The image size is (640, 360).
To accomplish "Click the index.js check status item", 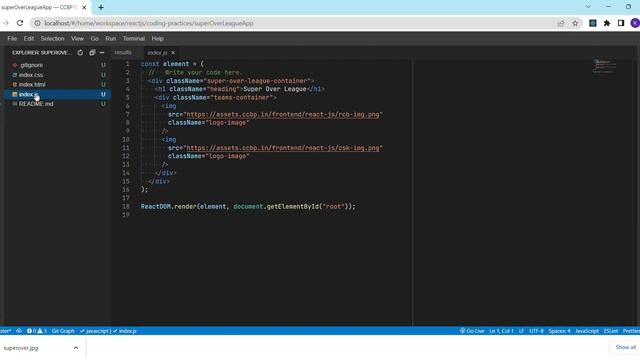I will 125,331.
